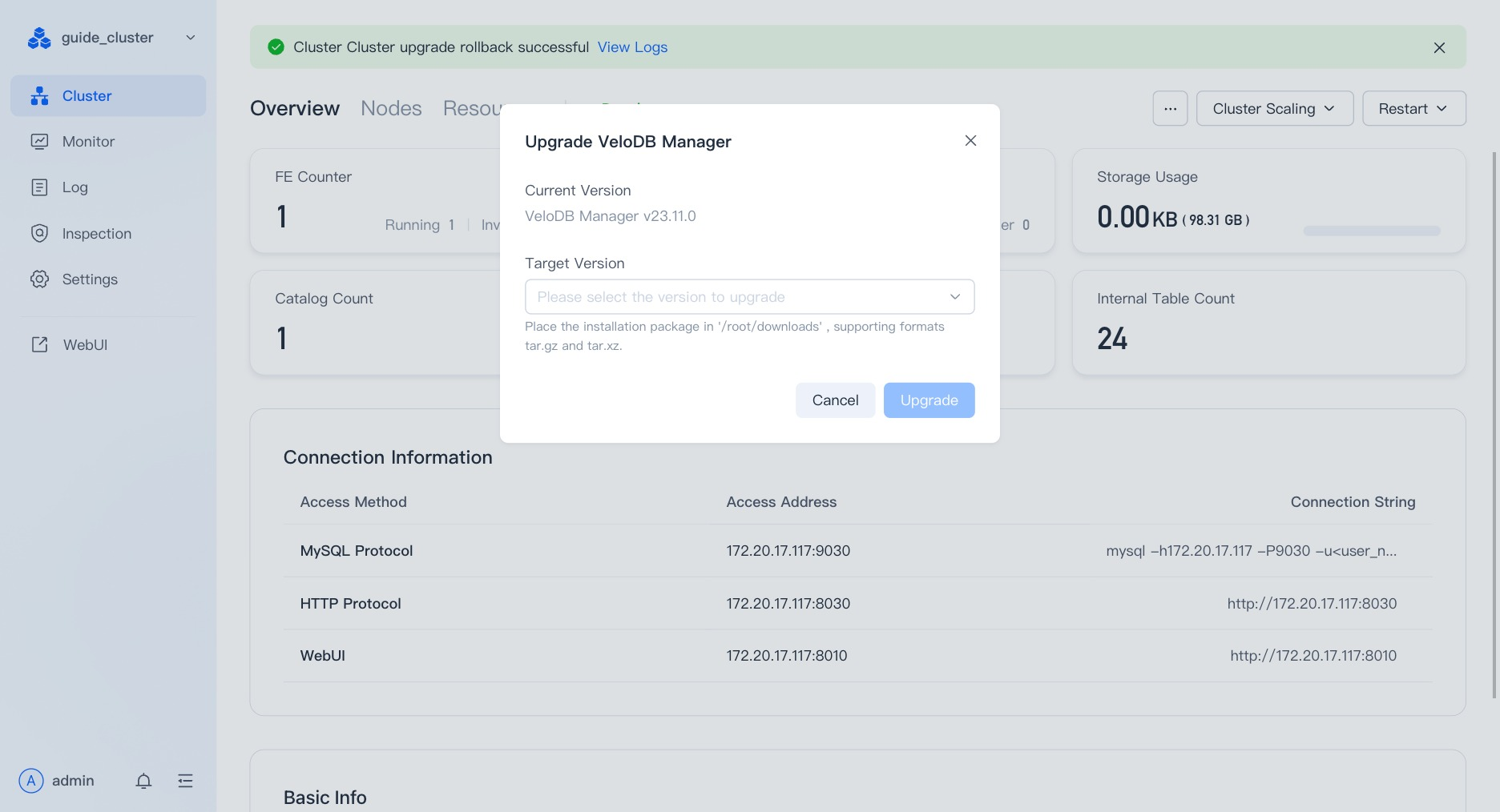1500x812 pixels.
Task: Click the Access Method column header
Action: (x=353, y=502)
